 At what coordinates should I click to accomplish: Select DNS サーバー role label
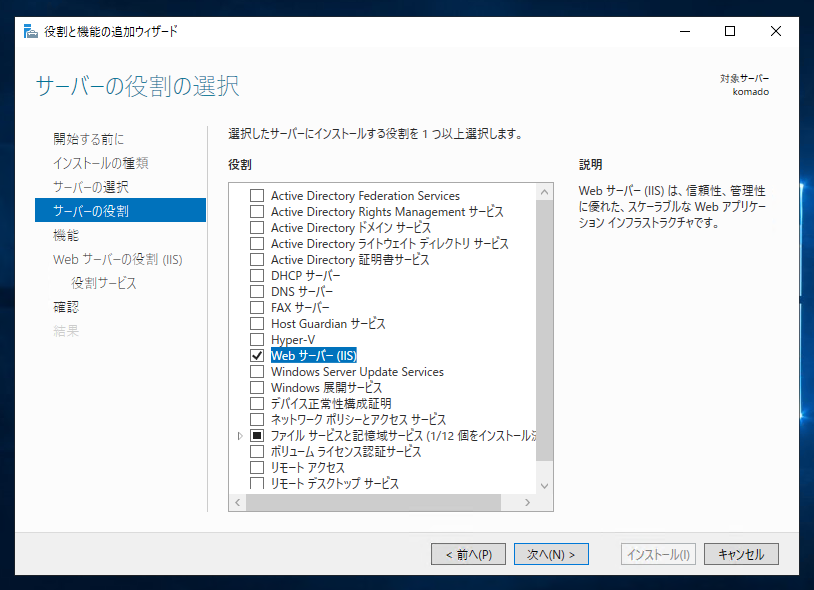302,292
